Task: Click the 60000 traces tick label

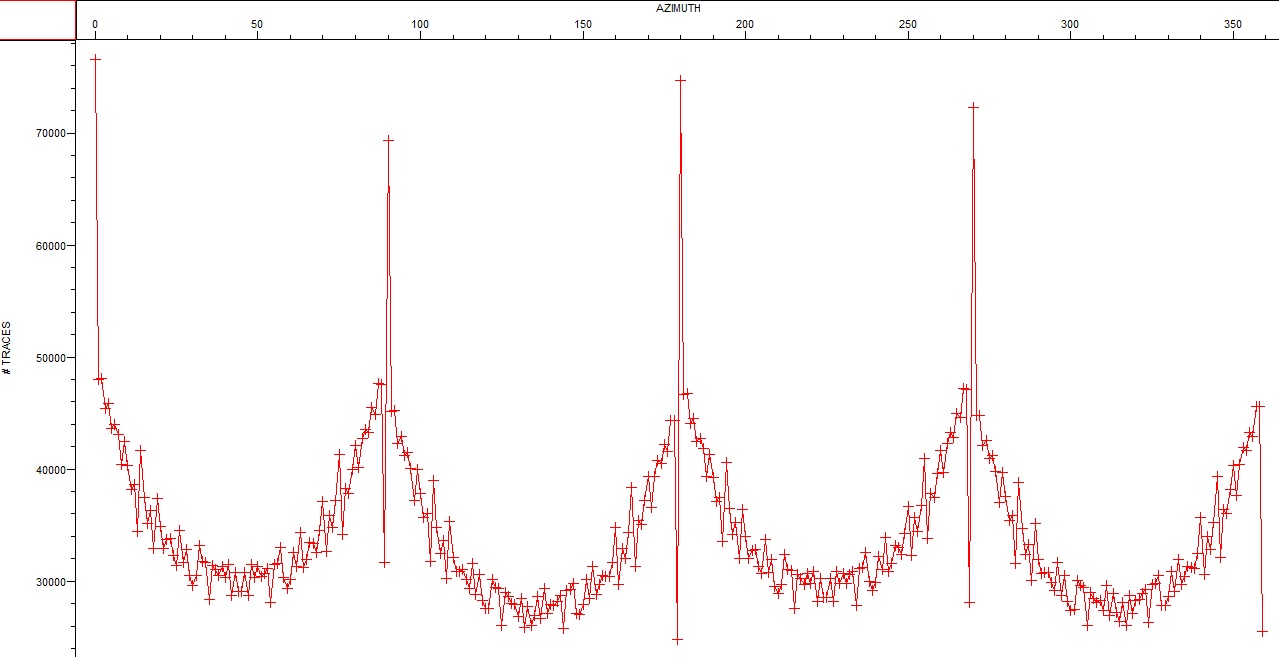Action: coord(50,245)
